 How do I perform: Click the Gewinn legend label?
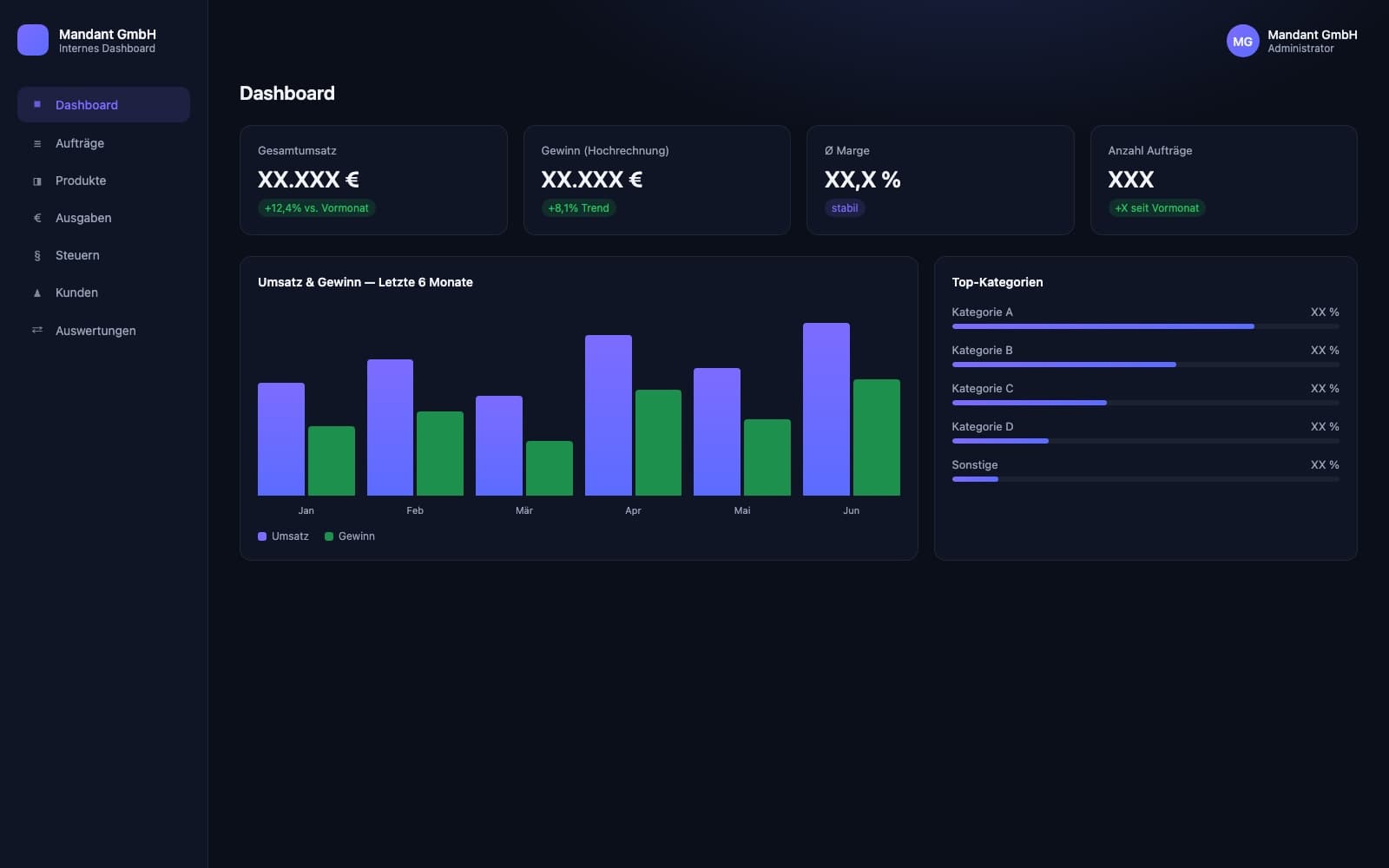(357, 536)
